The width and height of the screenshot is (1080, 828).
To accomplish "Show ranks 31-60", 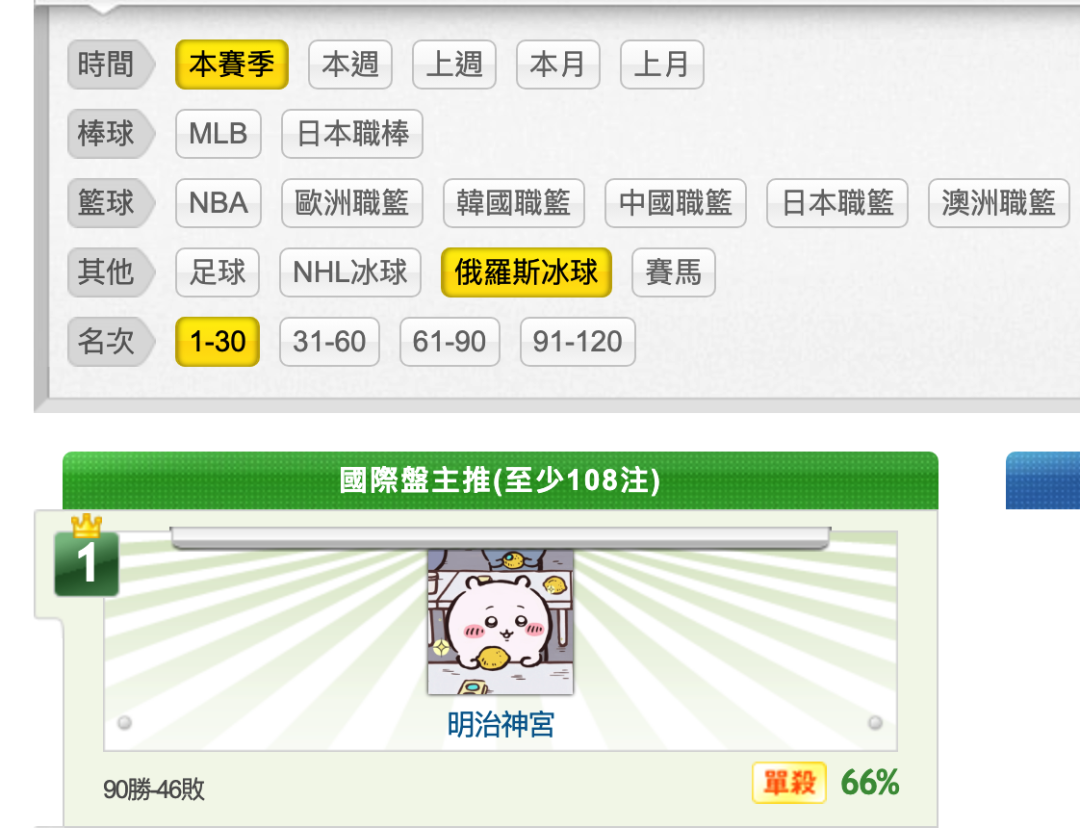I will tap(329, 342).
